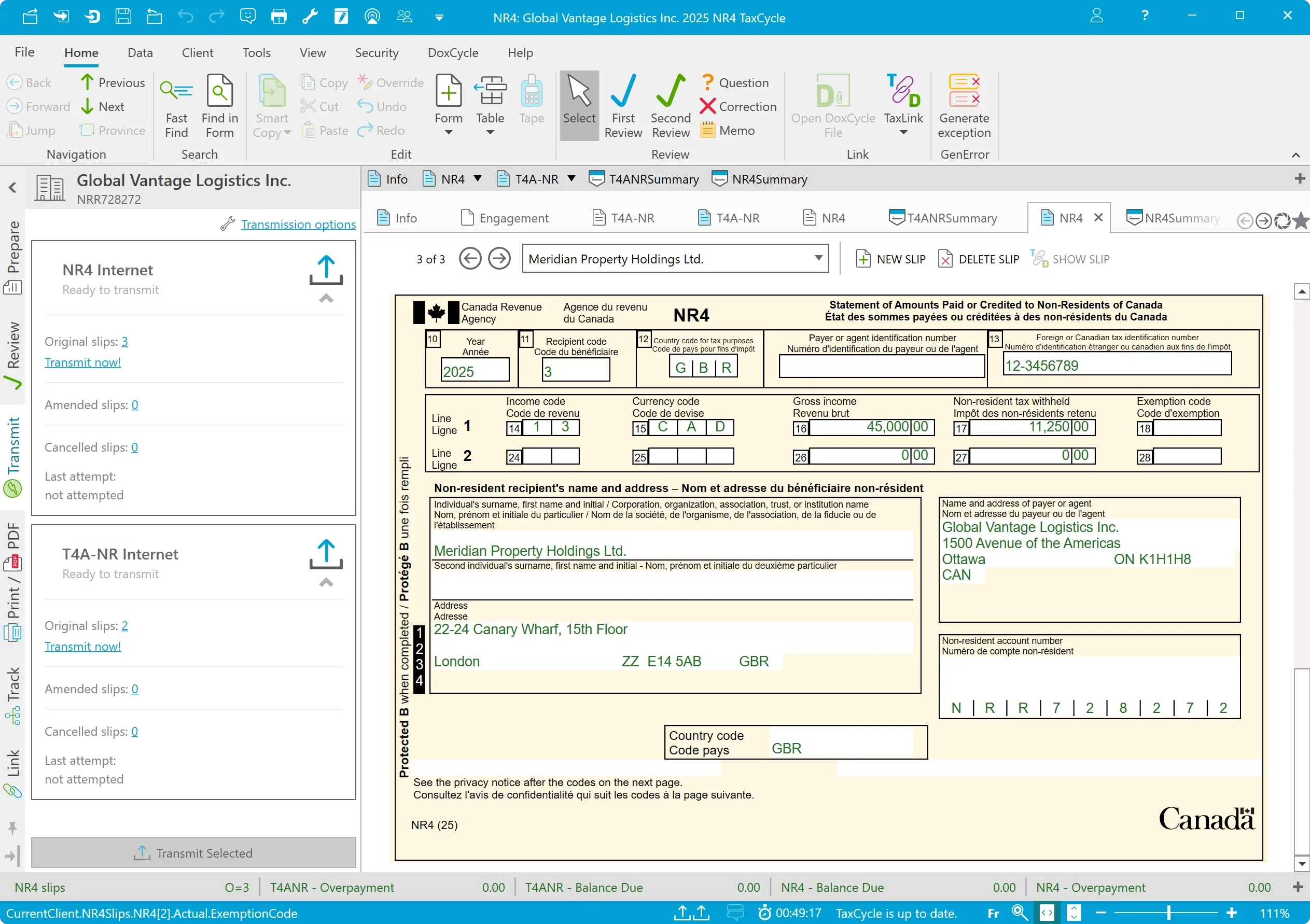Click the Generate exception icon

click(964, 91)
